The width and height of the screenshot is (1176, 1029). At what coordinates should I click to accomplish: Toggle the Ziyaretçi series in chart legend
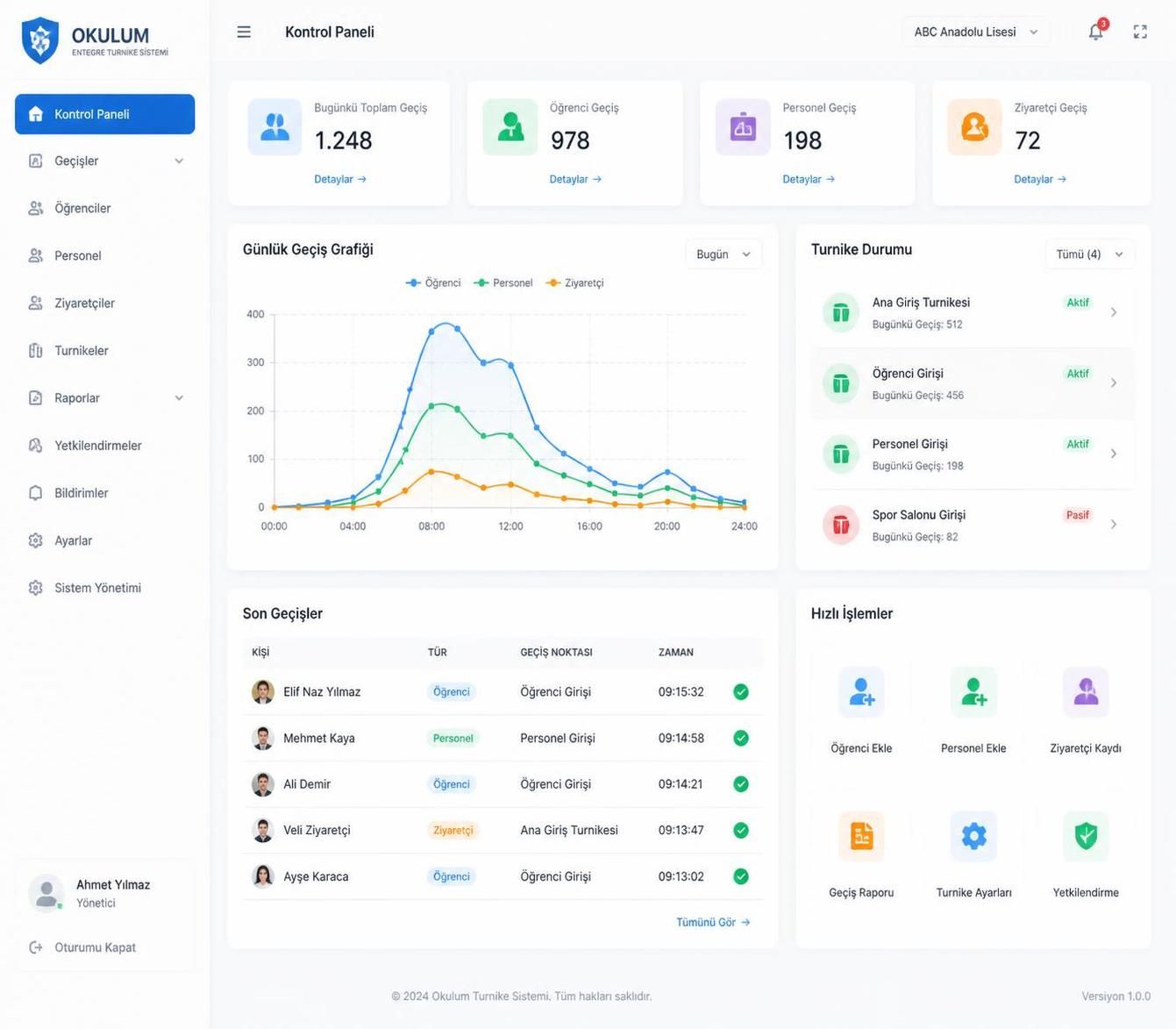[x=574, y=282]
